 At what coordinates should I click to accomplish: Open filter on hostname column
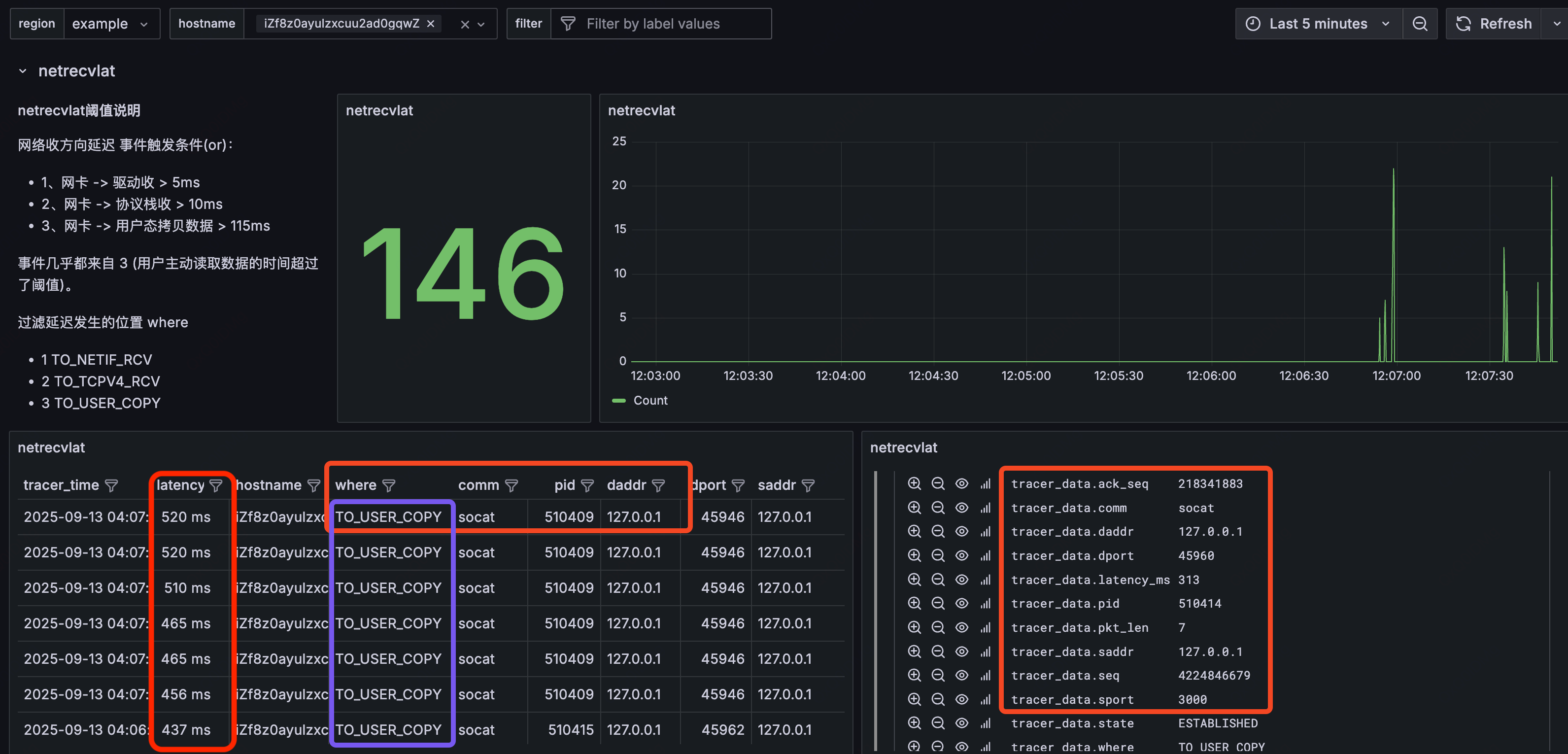tap(313, 485)
